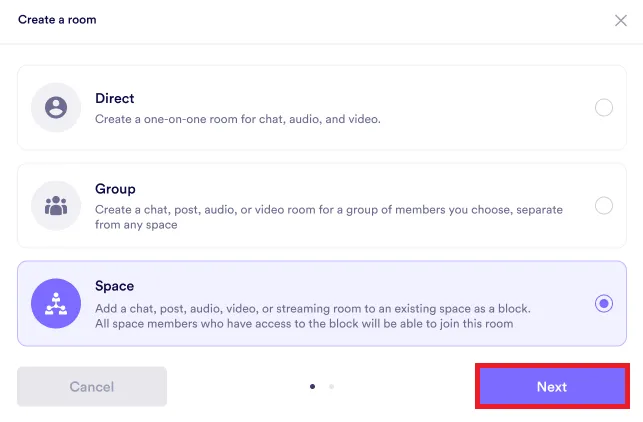Close the Create a room dialog
This screenshot has width=643, height=422.
[620, 20]
